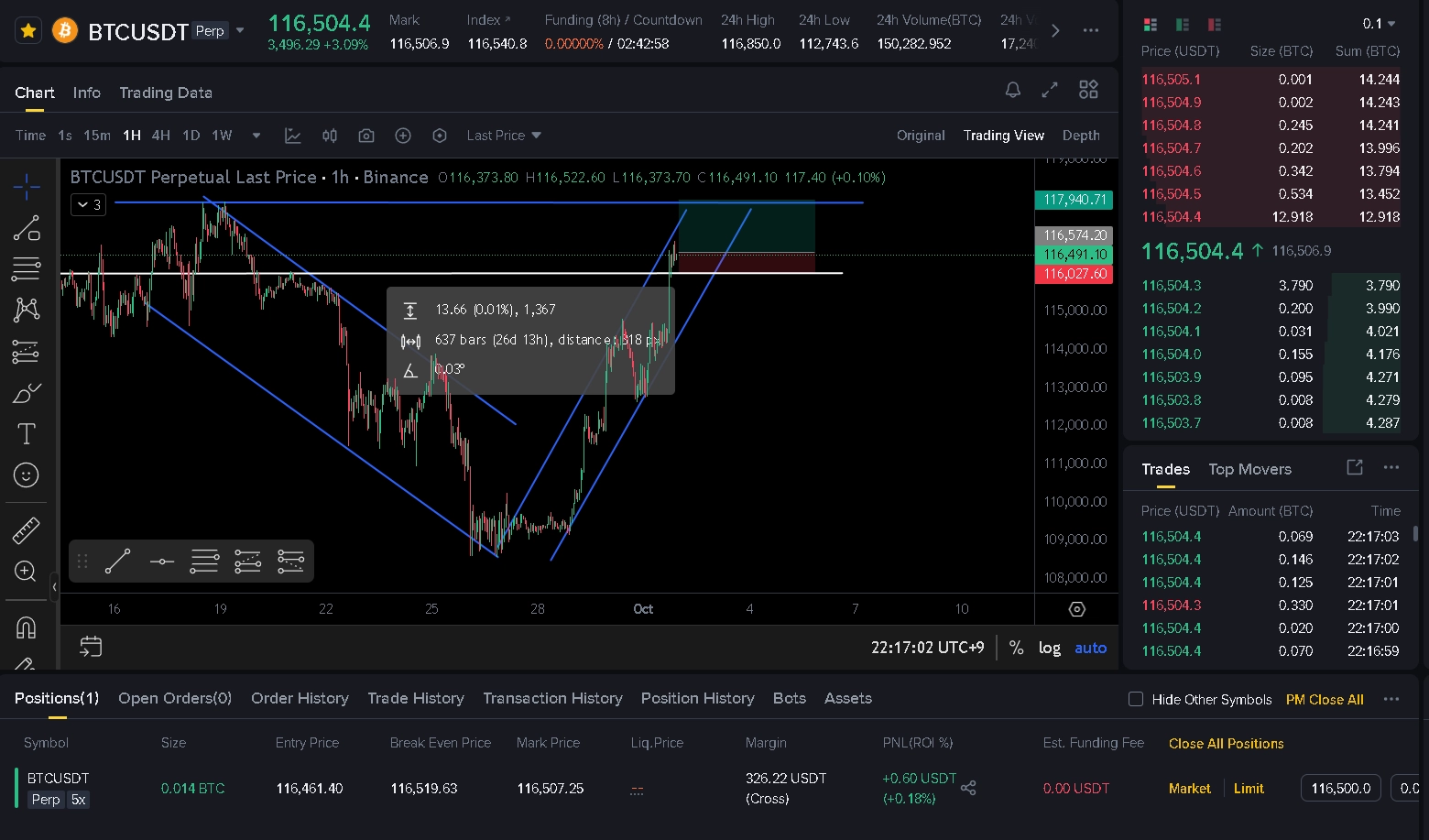Screen dimensions: 1429x840
Task: Select the ruler measure tool
Action: (27, 530)
